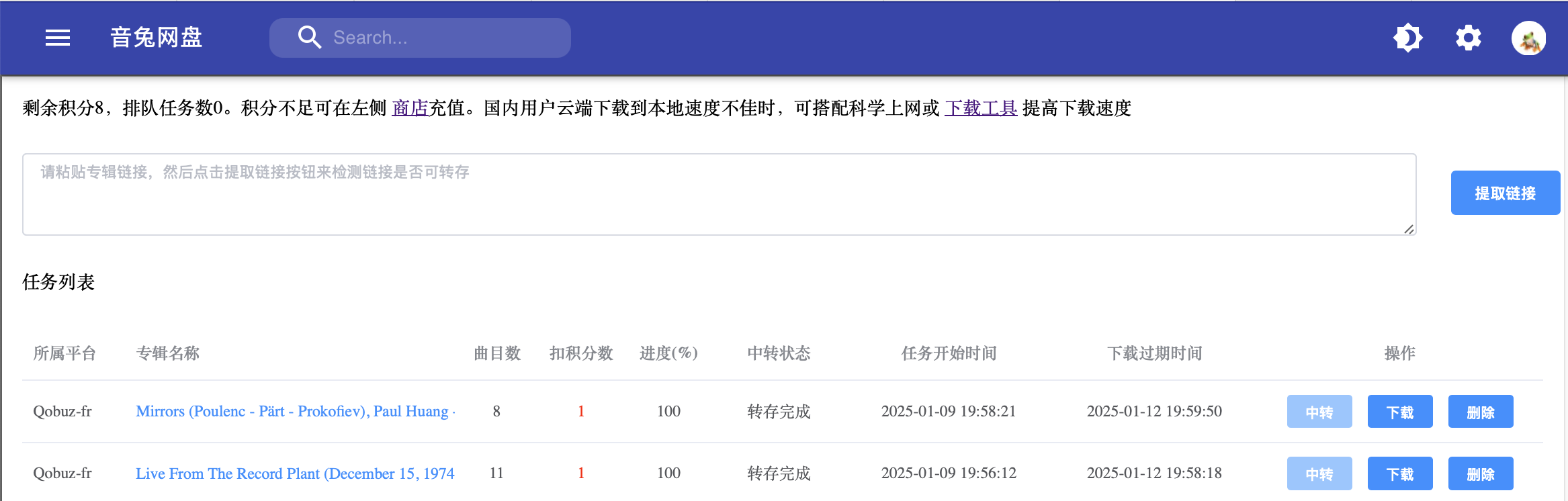1568x501 pixels.
Task: Click the search magnifier icon
Action: click(309, 38)
